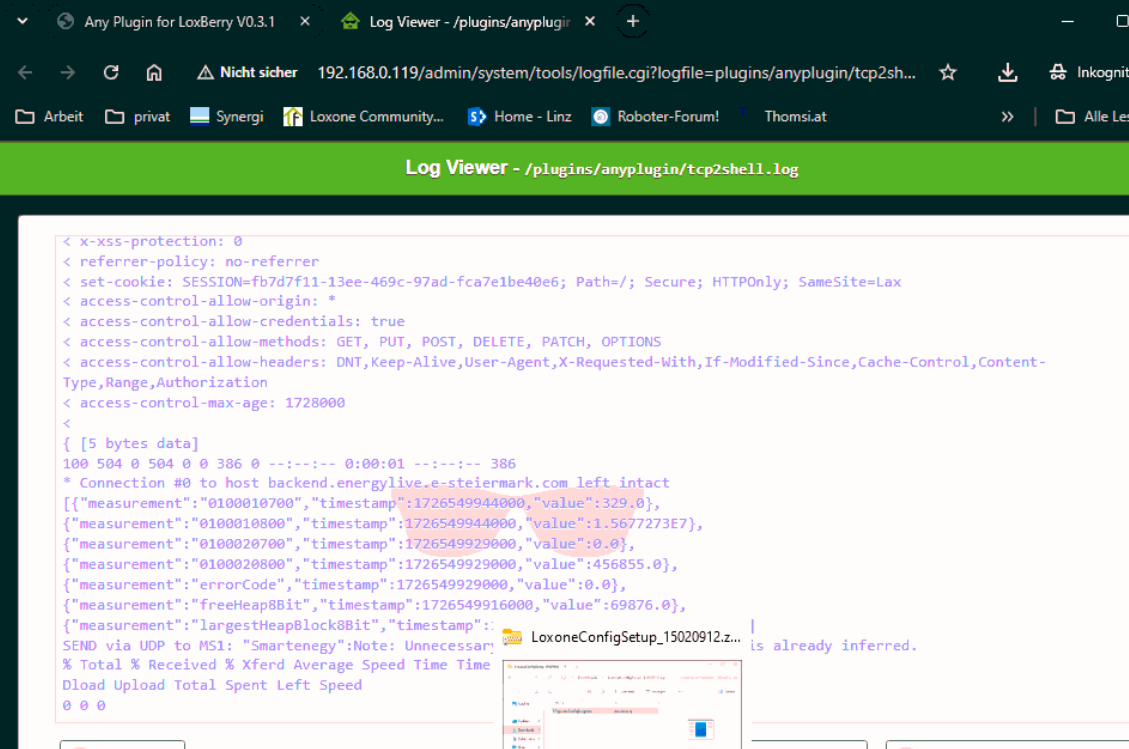This screenshot has width=1129, height=749.
Task: Click the set-cookie SESSION log line
Action: click(482, 282)
